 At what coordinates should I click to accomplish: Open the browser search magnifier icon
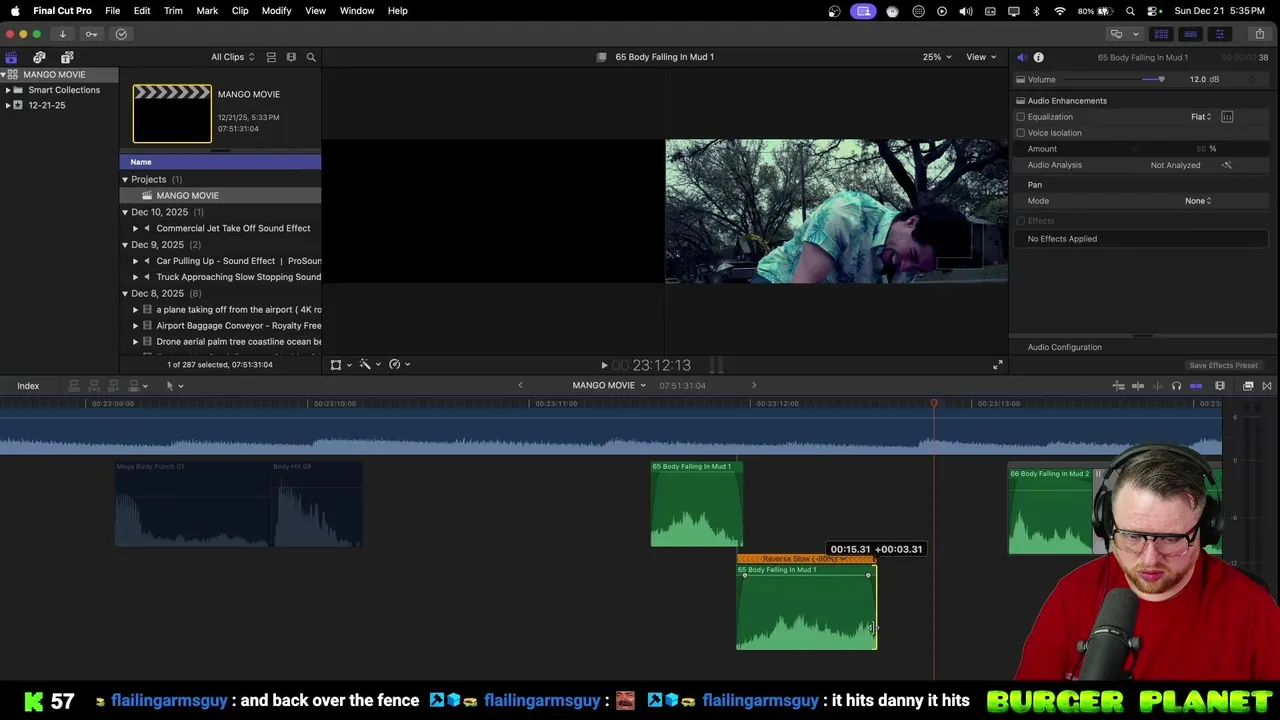(x=311, y=58)
